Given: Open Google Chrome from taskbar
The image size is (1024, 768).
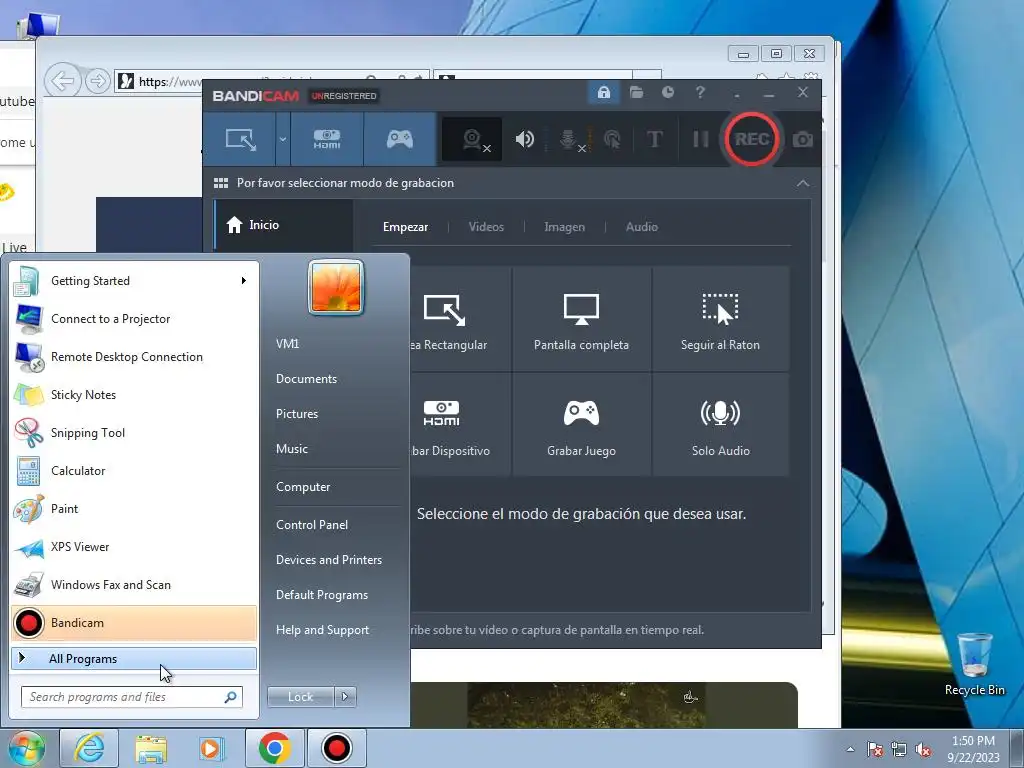Looking at the screenshot, I should 274,748.
